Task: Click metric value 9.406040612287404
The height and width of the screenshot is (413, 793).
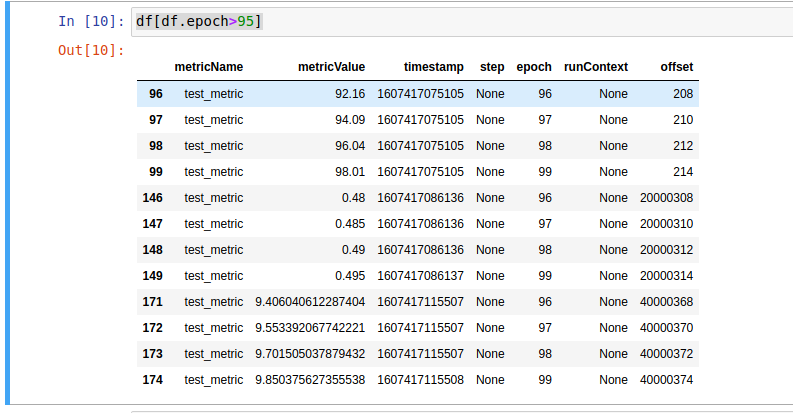Action: [x=310, y=302]
